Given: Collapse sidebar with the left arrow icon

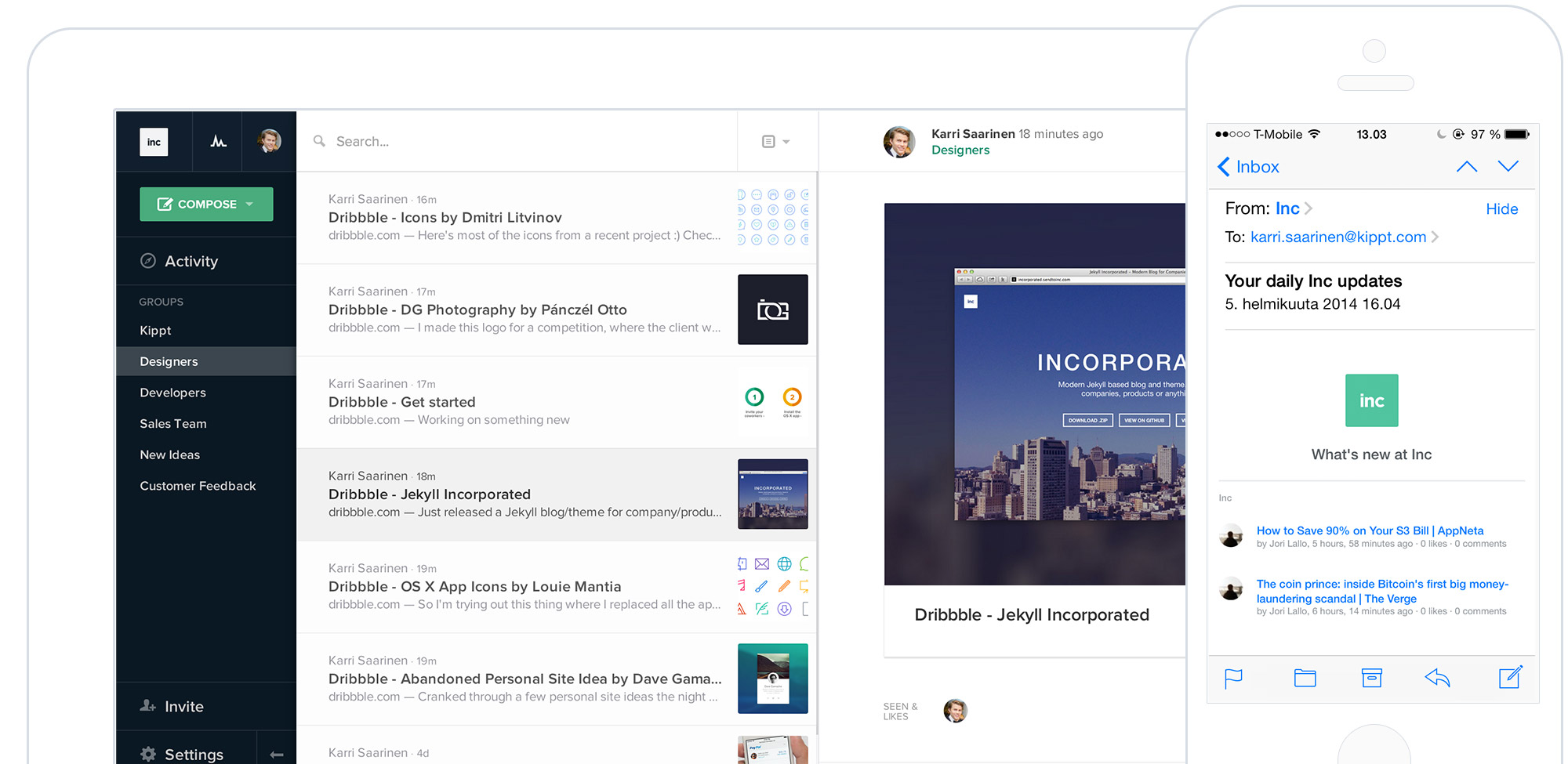Looking at the screenshot, I should tap(276, 755).
